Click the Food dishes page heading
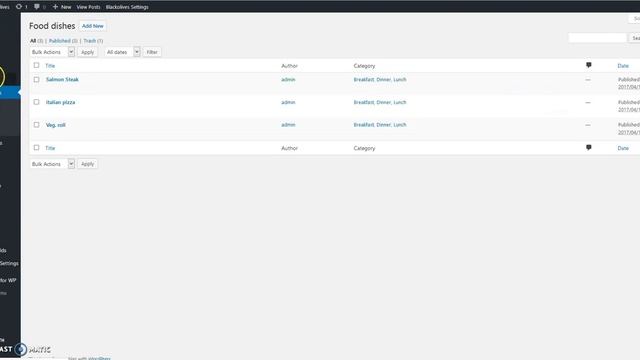The width and height of the screenshot is (640, 360). coord(52,26)
